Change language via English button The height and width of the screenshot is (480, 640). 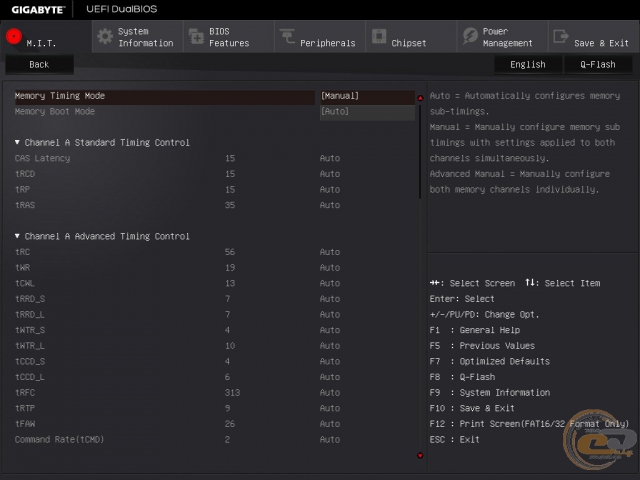point(527,64)
